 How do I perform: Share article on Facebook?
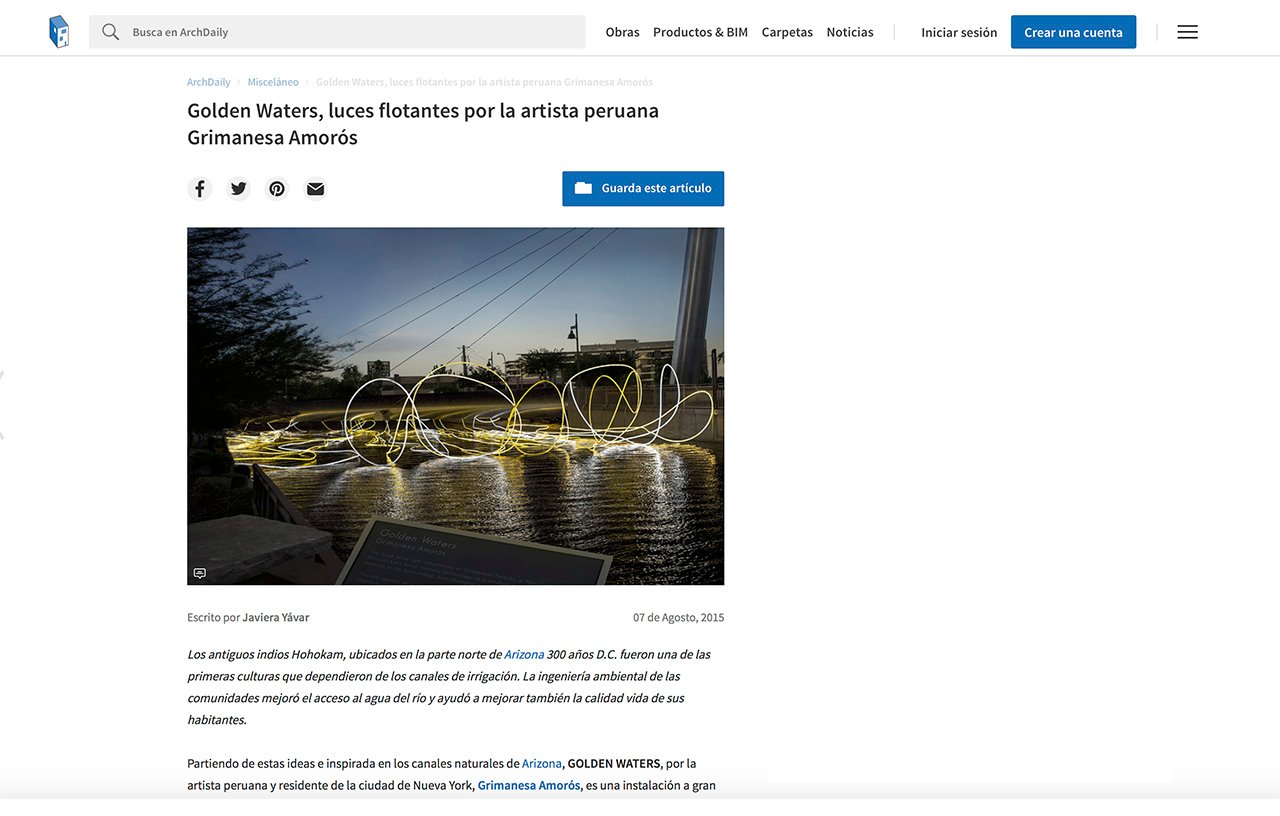(x=200, y=189)
